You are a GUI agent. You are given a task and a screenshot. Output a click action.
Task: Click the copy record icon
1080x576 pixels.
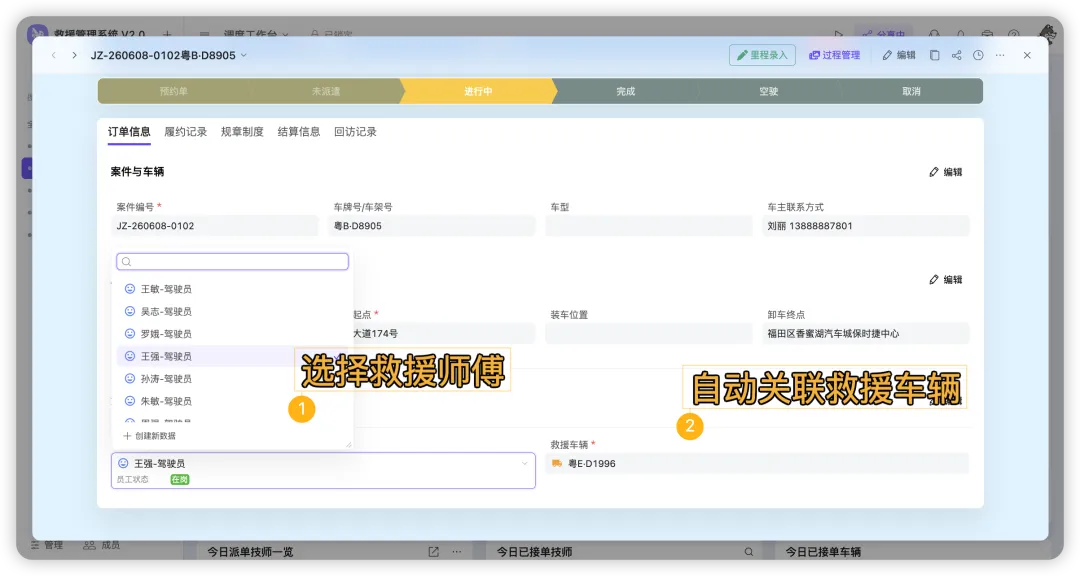tap(935, 55)
